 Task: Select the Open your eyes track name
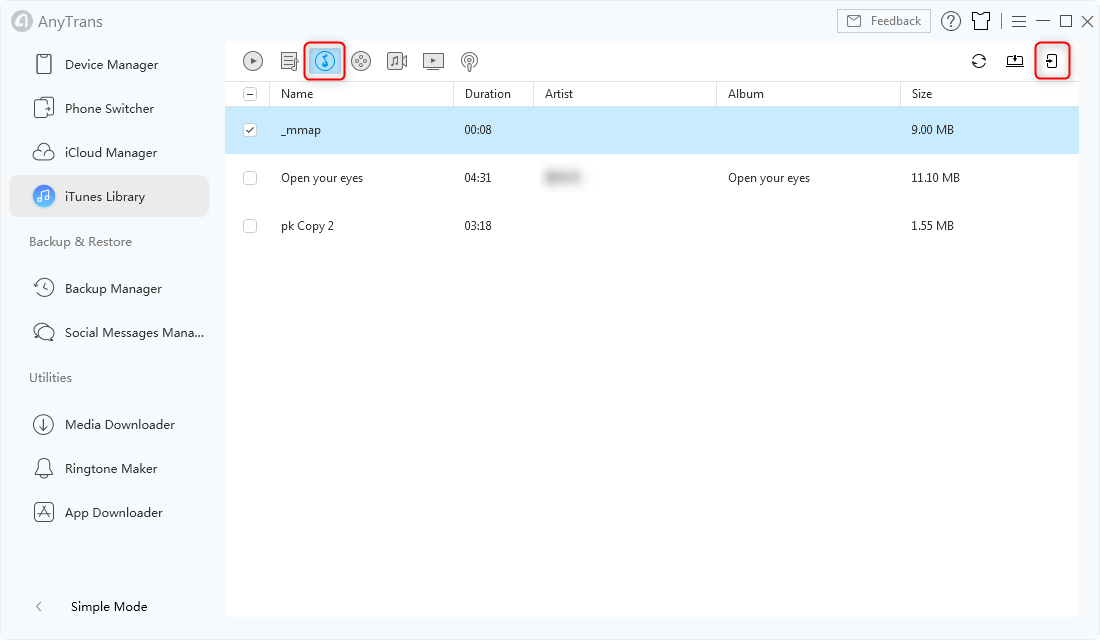(322, 178)
